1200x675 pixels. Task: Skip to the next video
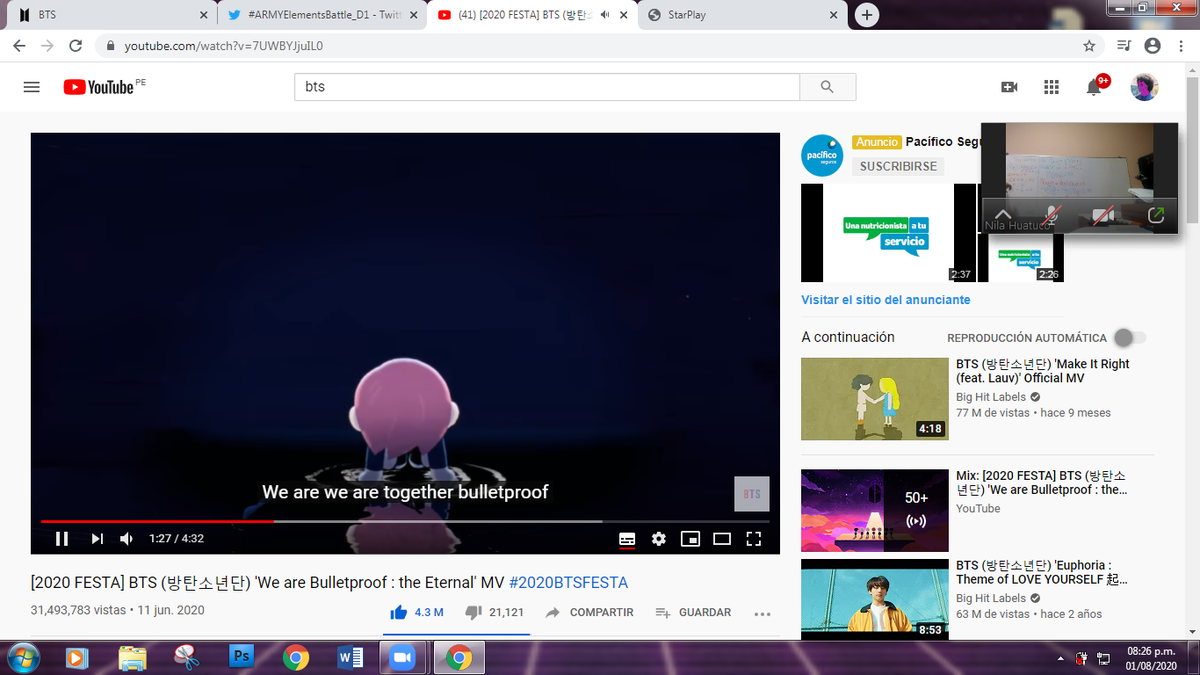pyautogui.click(x=97, y=538)
